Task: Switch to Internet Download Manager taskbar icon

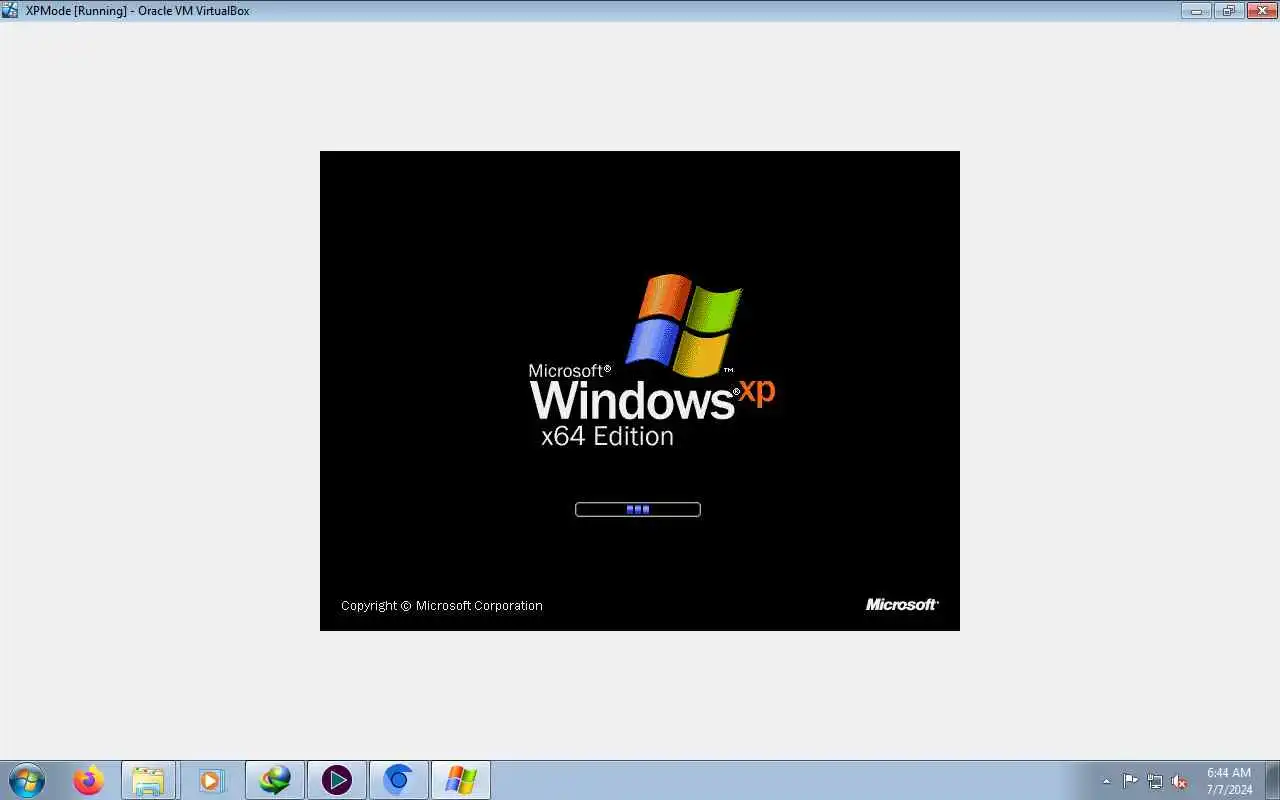Action: [x=275, y=780]
